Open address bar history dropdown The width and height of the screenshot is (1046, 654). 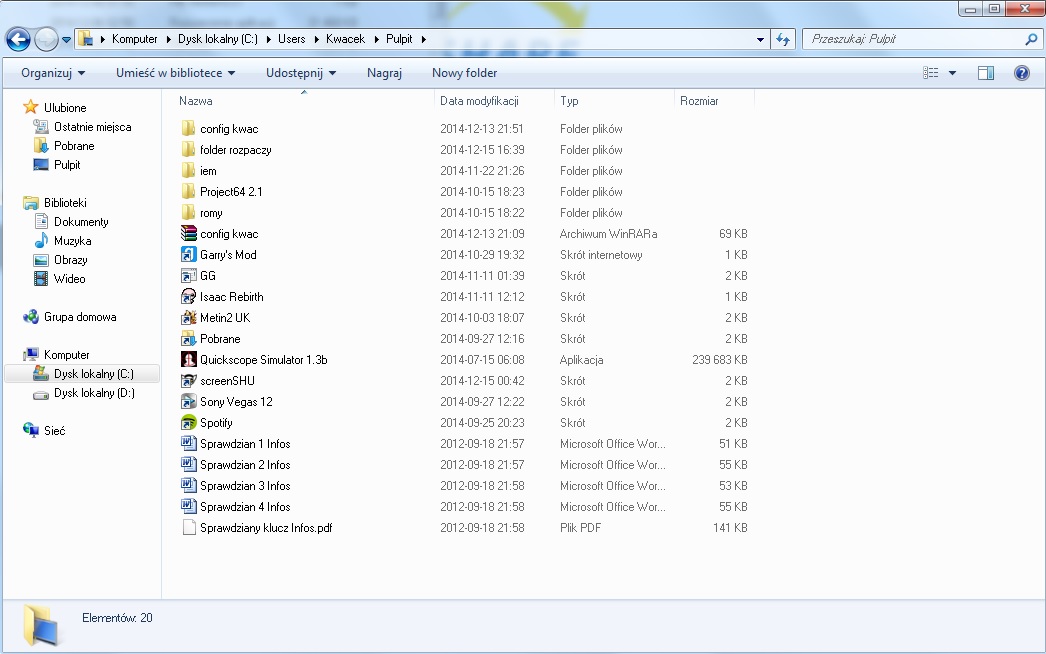pos(760,39)
